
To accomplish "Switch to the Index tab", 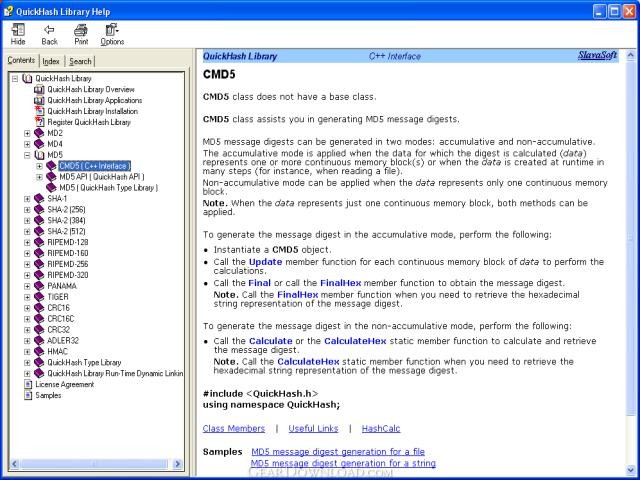I will 51,61.
